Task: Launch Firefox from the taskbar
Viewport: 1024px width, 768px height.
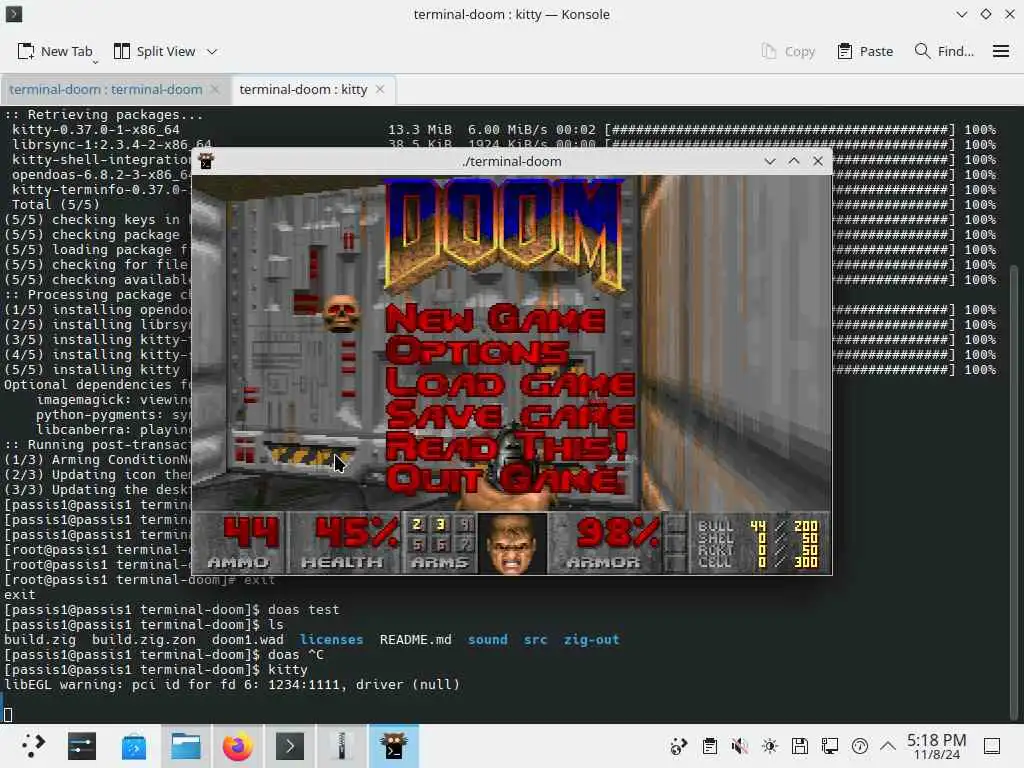Action: tap(238, 746)
